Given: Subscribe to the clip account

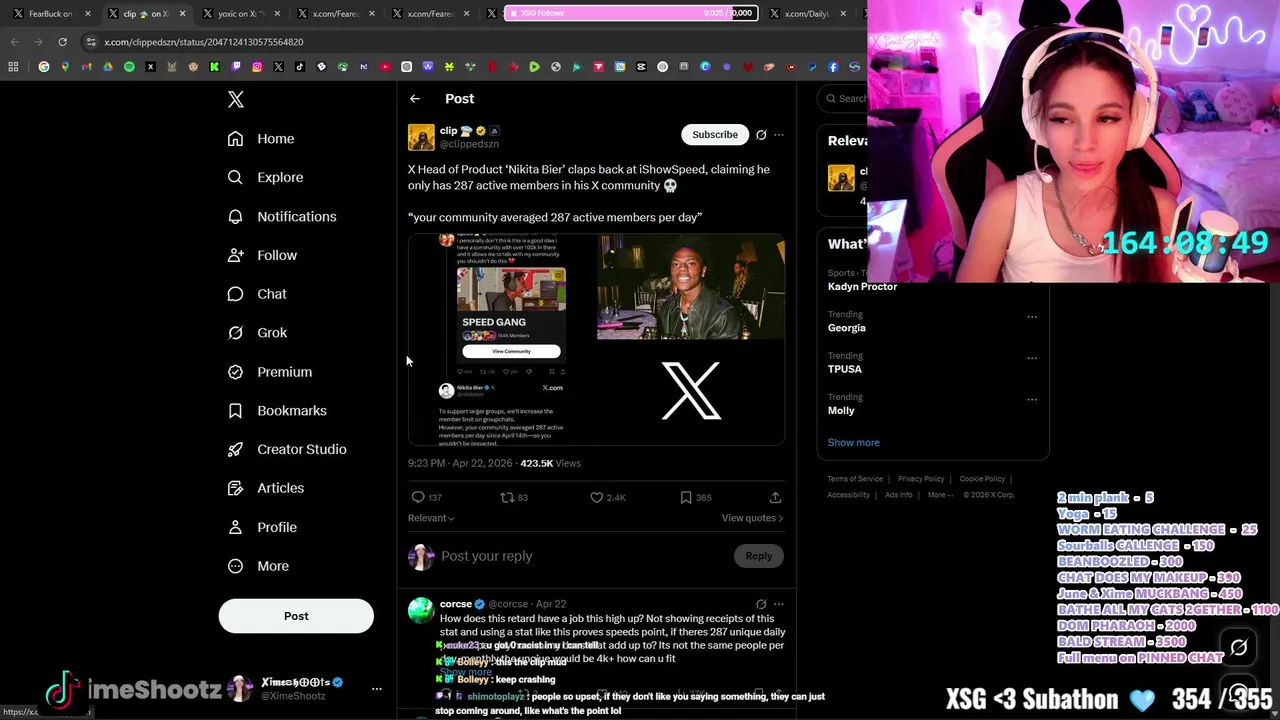Looking at the screenshot, I should tap(715, 134).
